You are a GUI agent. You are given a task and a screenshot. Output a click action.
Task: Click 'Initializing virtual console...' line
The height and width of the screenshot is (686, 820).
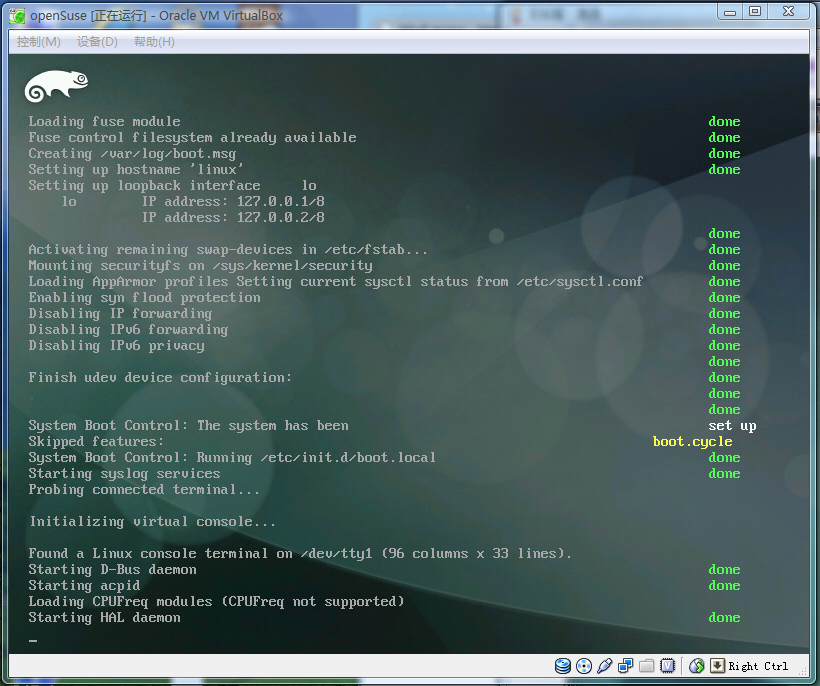coord(152,521)
